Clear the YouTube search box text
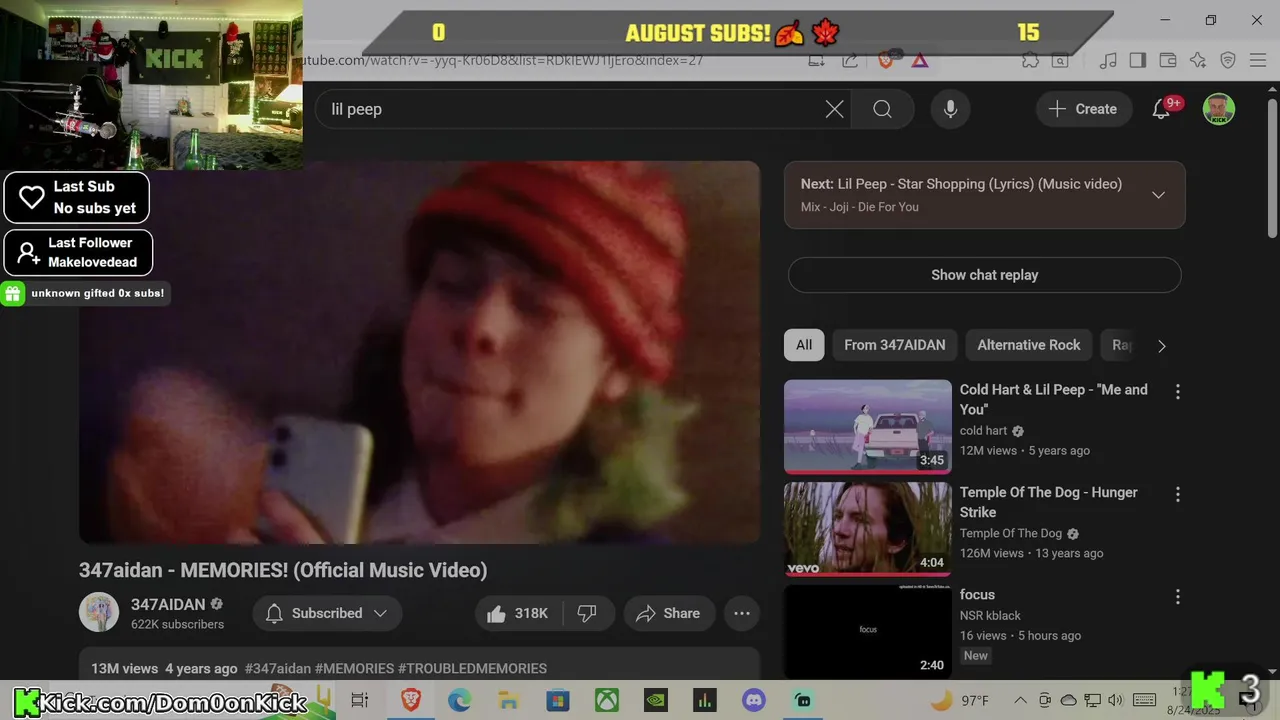The height and width of the screenshot is (720, 1280). point(834,109)
